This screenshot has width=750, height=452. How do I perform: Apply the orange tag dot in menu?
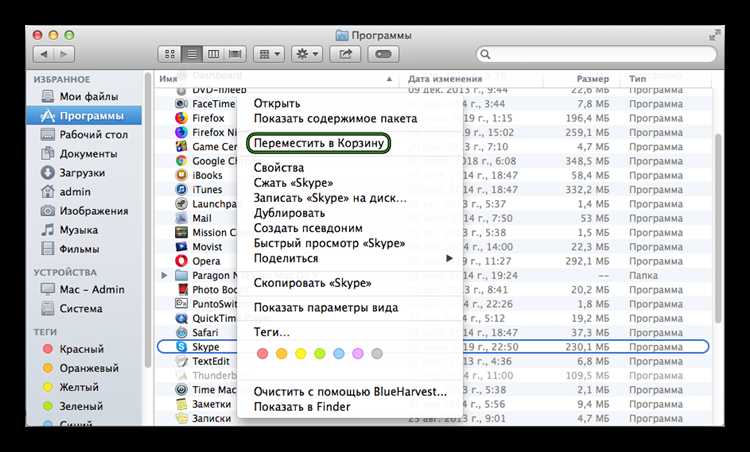[x=282, y=353]
